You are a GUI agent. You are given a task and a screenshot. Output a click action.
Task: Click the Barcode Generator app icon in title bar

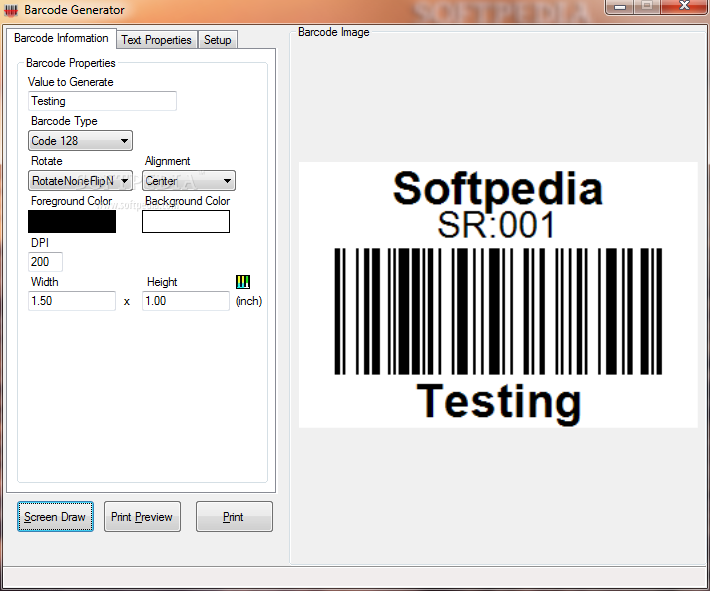point(11,10)
